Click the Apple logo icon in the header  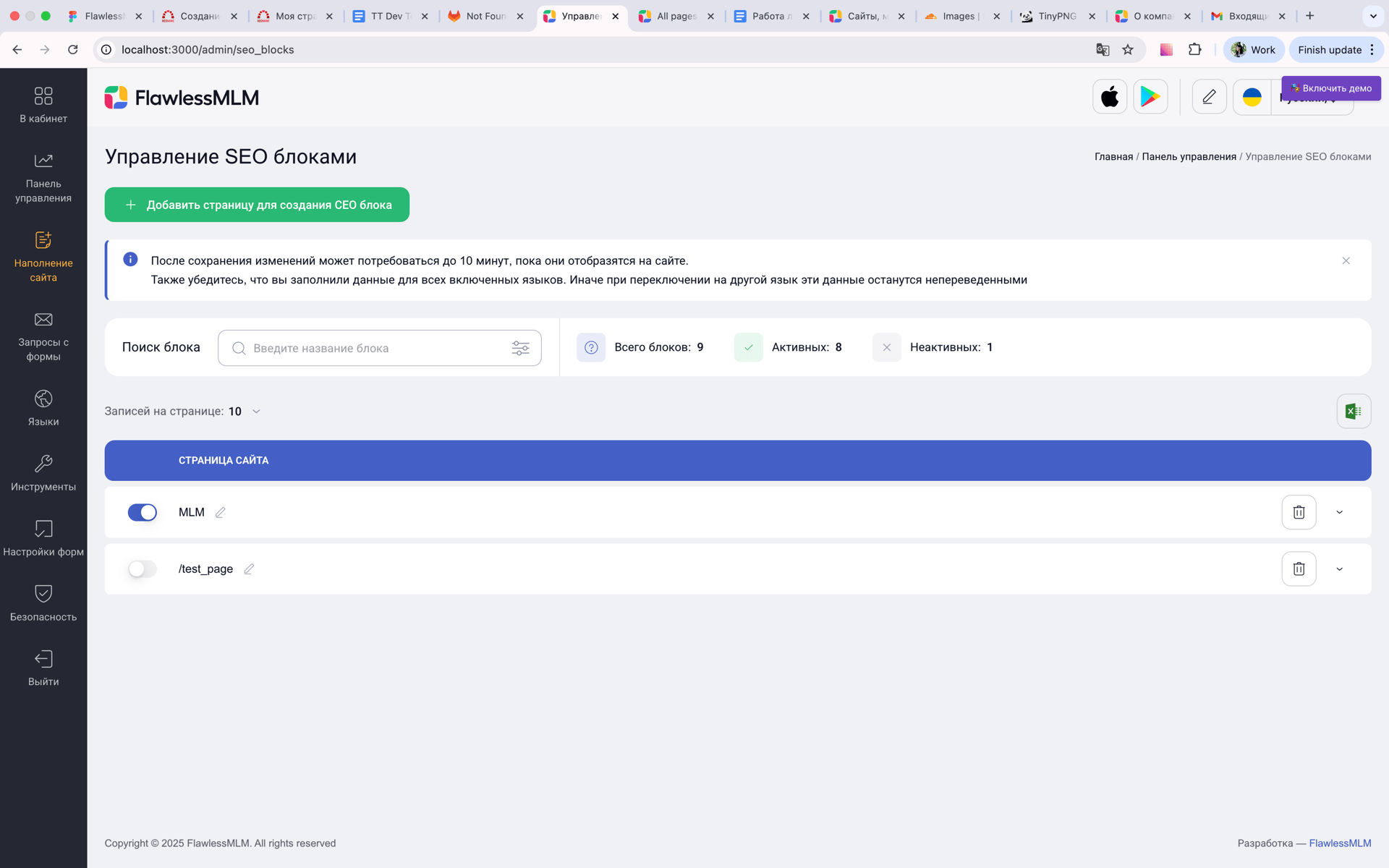pyautogui.click(x=1109, y=96)
